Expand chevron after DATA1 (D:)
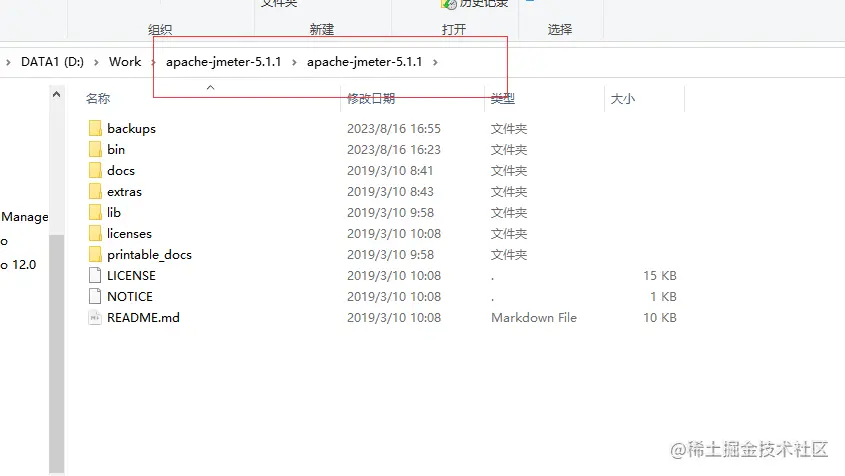Image resolution: width=845 pixels, height=476 pixels. click(x=96, y=63)
